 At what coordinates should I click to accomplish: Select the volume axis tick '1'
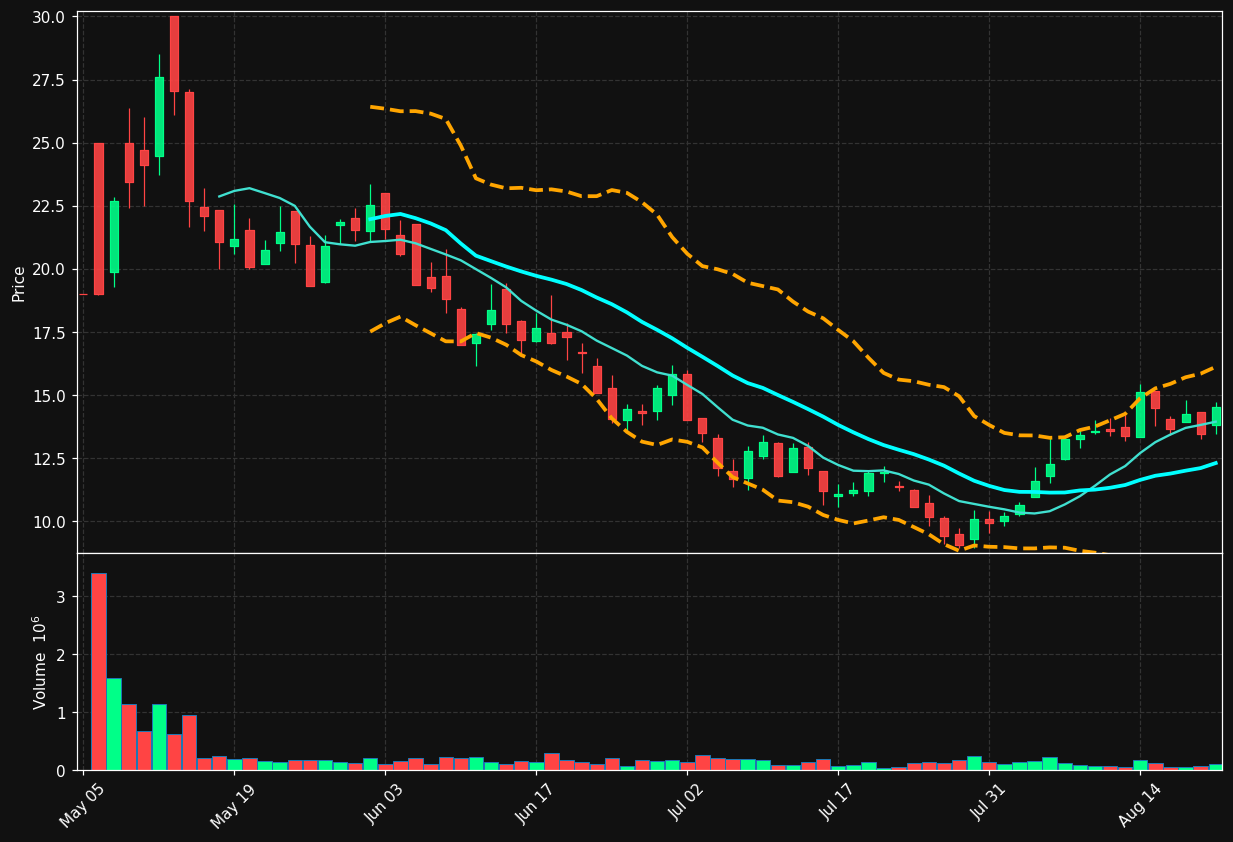[x=60, y=713]
